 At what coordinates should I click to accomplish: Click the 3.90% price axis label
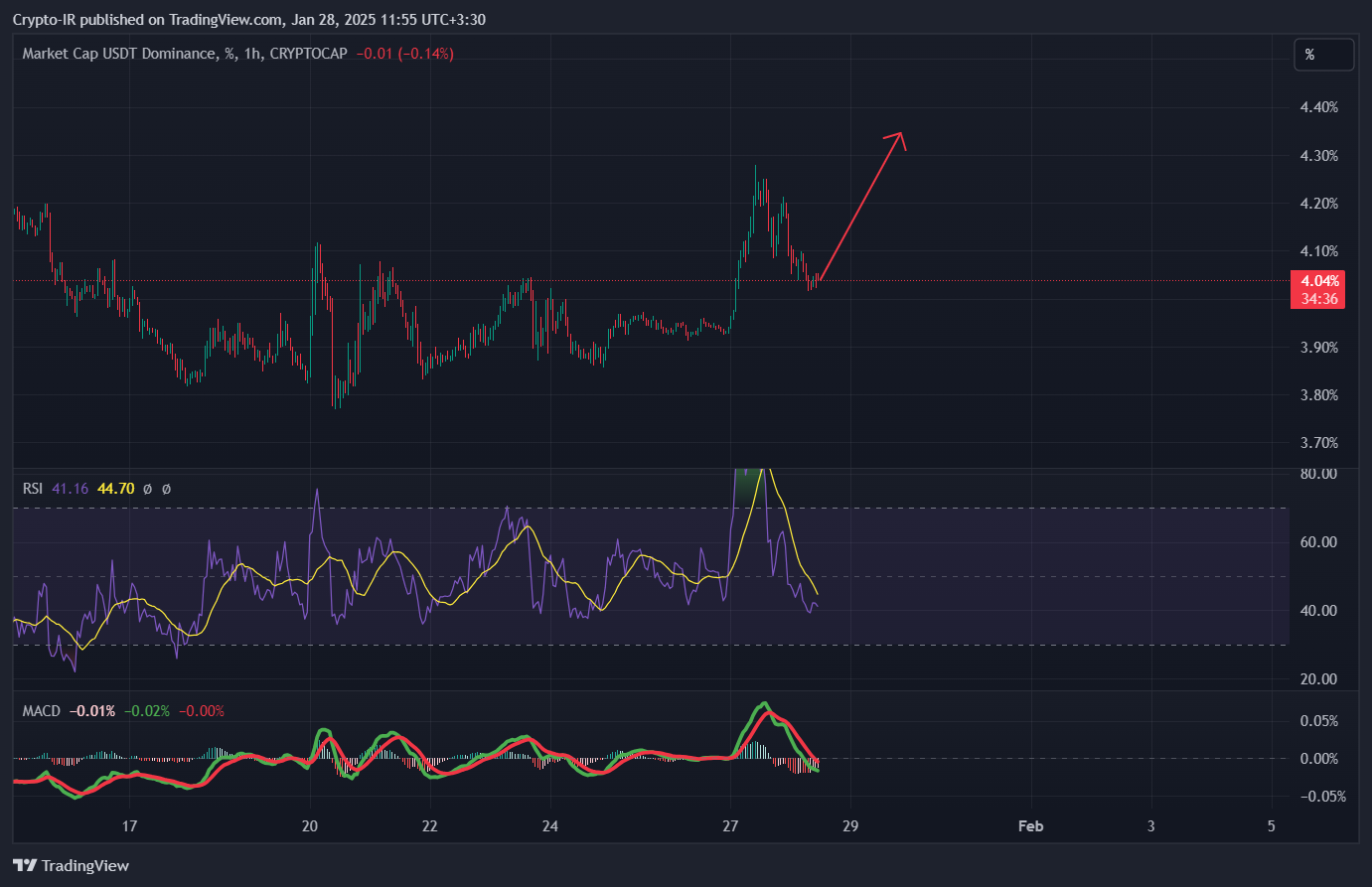tap(1319, 348)
